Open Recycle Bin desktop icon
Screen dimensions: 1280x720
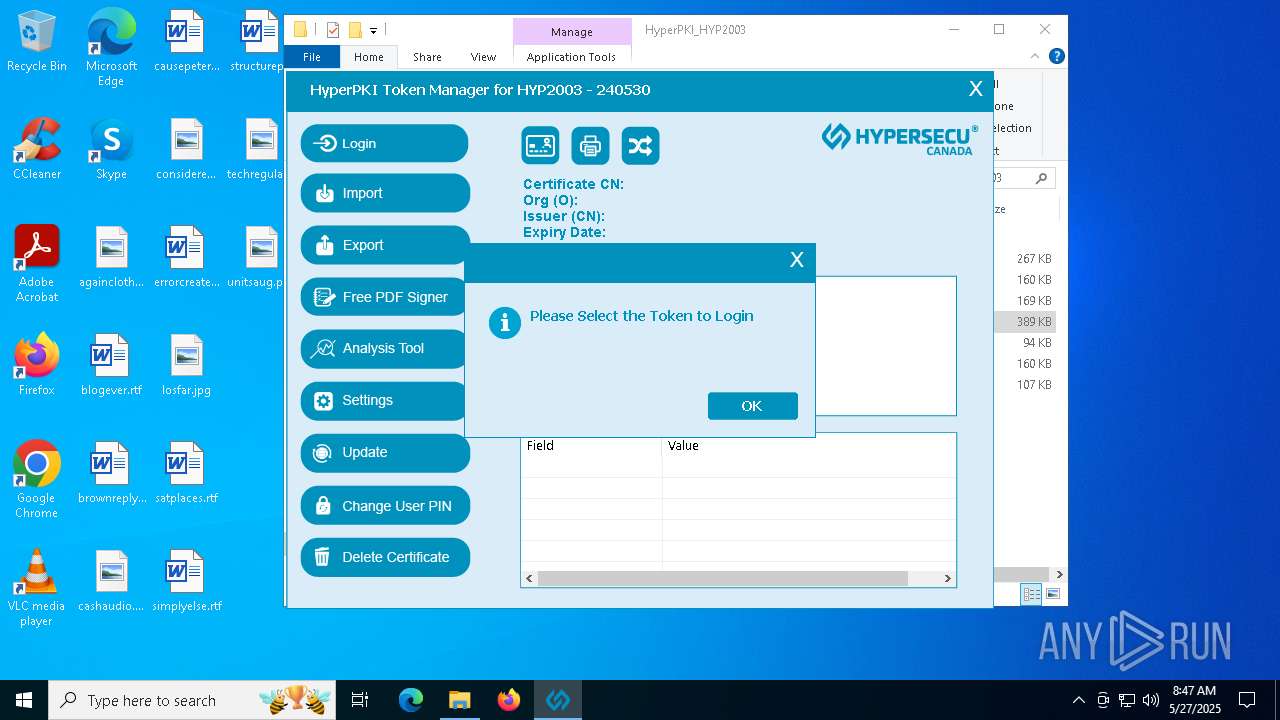[x=37, y=42]
